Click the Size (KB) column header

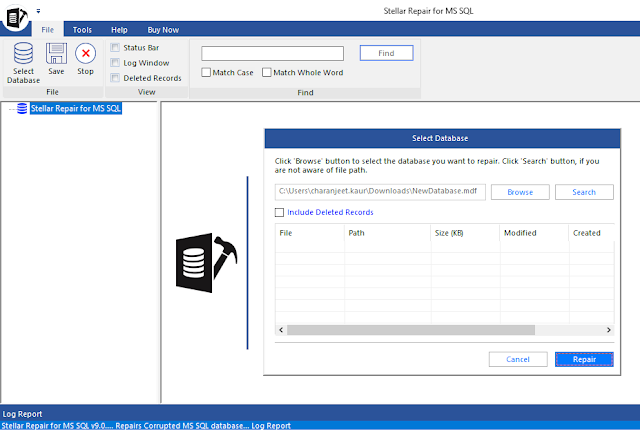465,233
